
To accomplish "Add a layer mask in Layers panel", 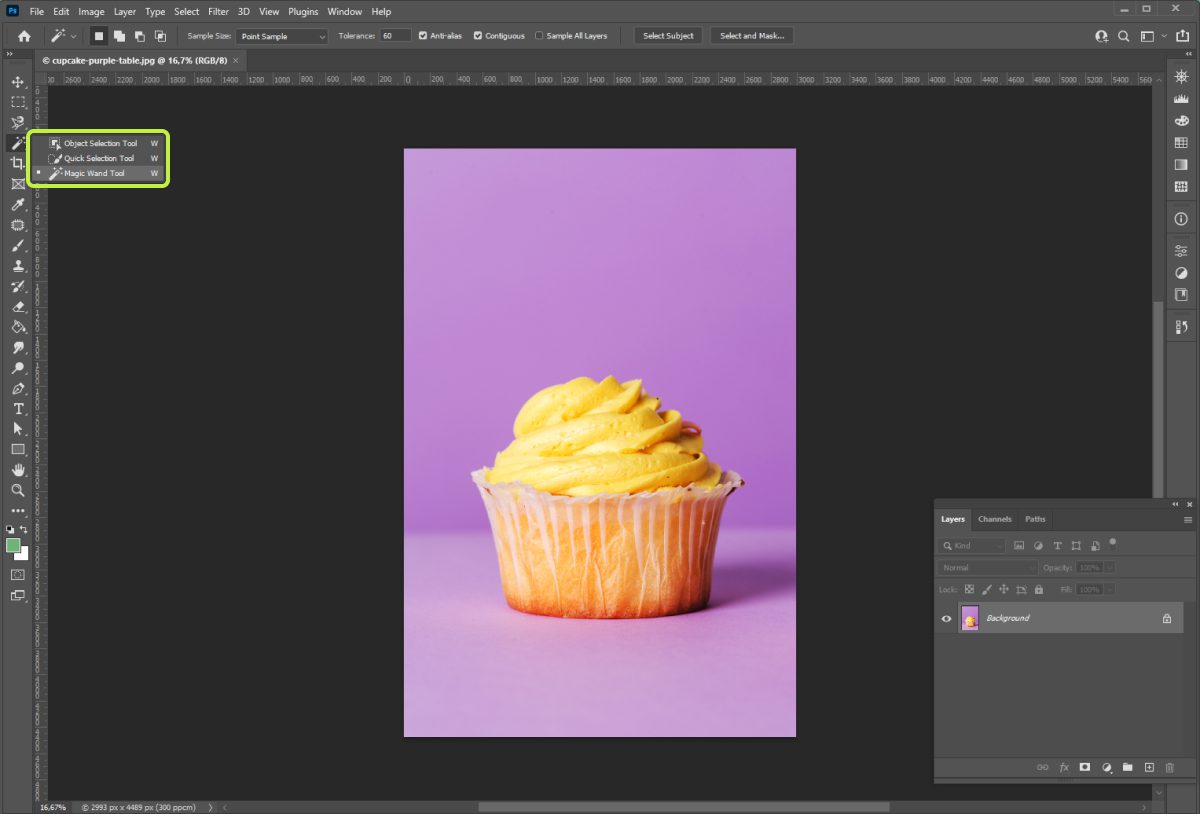I will coord(1085,767).
